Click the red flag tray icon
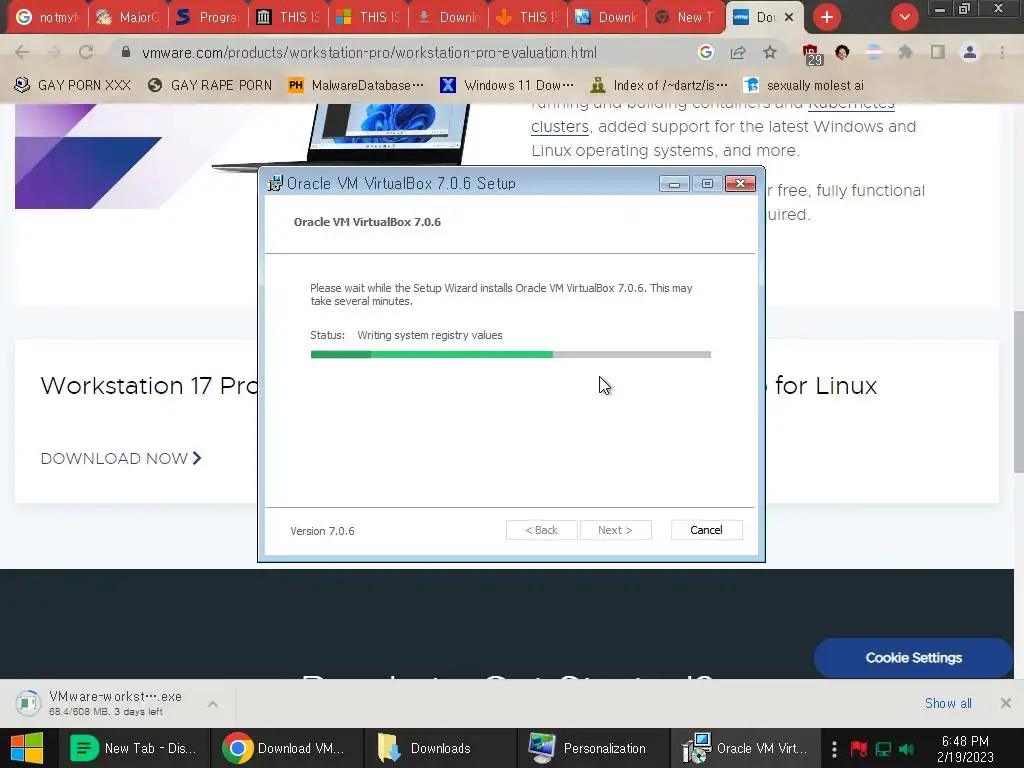The height and width of the screenshot is (768, 1024). point(859,748)
